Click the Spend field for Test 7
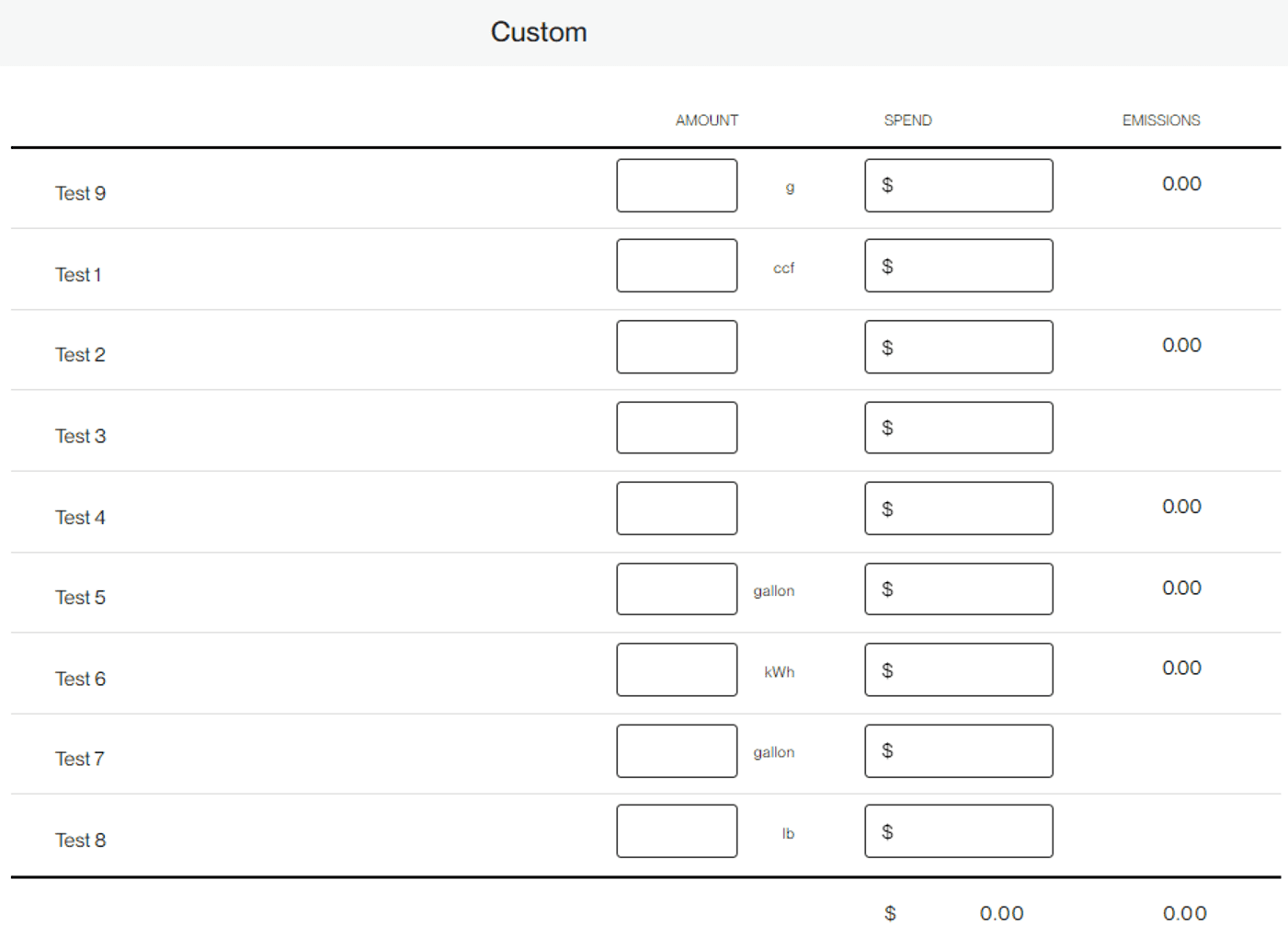This screenshot has height=949, width=1288. pos(959,751)
